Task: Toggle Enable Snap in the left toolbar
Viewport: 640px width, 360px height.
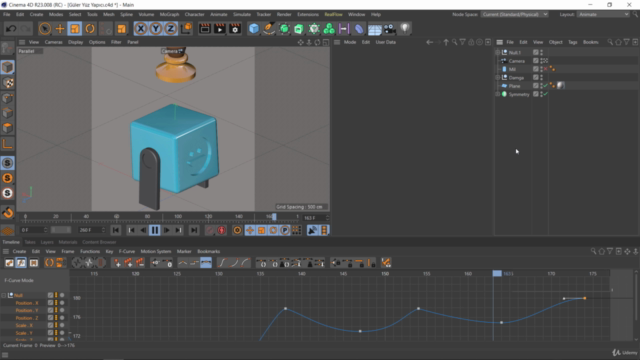Action: click(x=7, y=212)
